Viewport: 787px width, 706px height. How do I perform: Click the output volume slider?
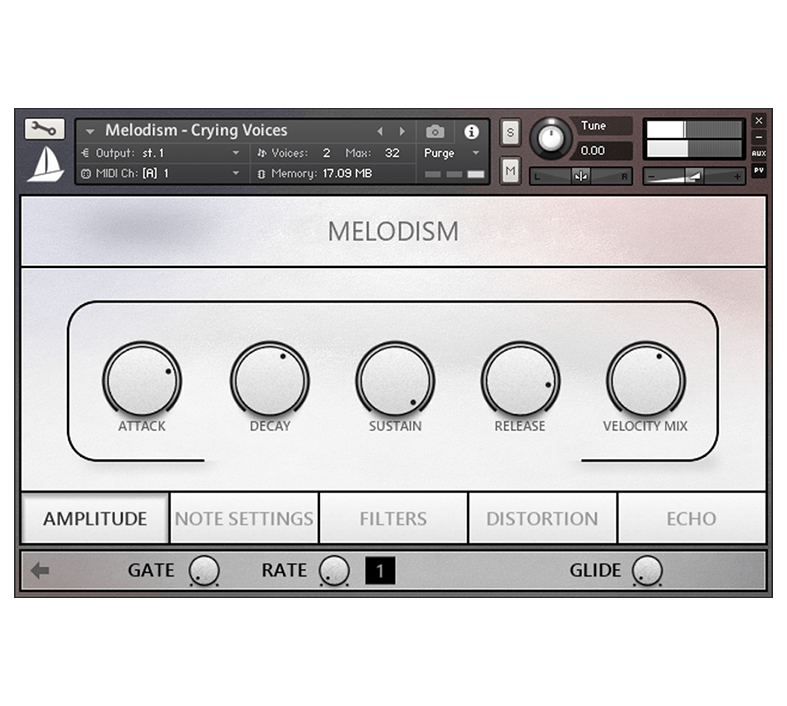coord(694,176)
